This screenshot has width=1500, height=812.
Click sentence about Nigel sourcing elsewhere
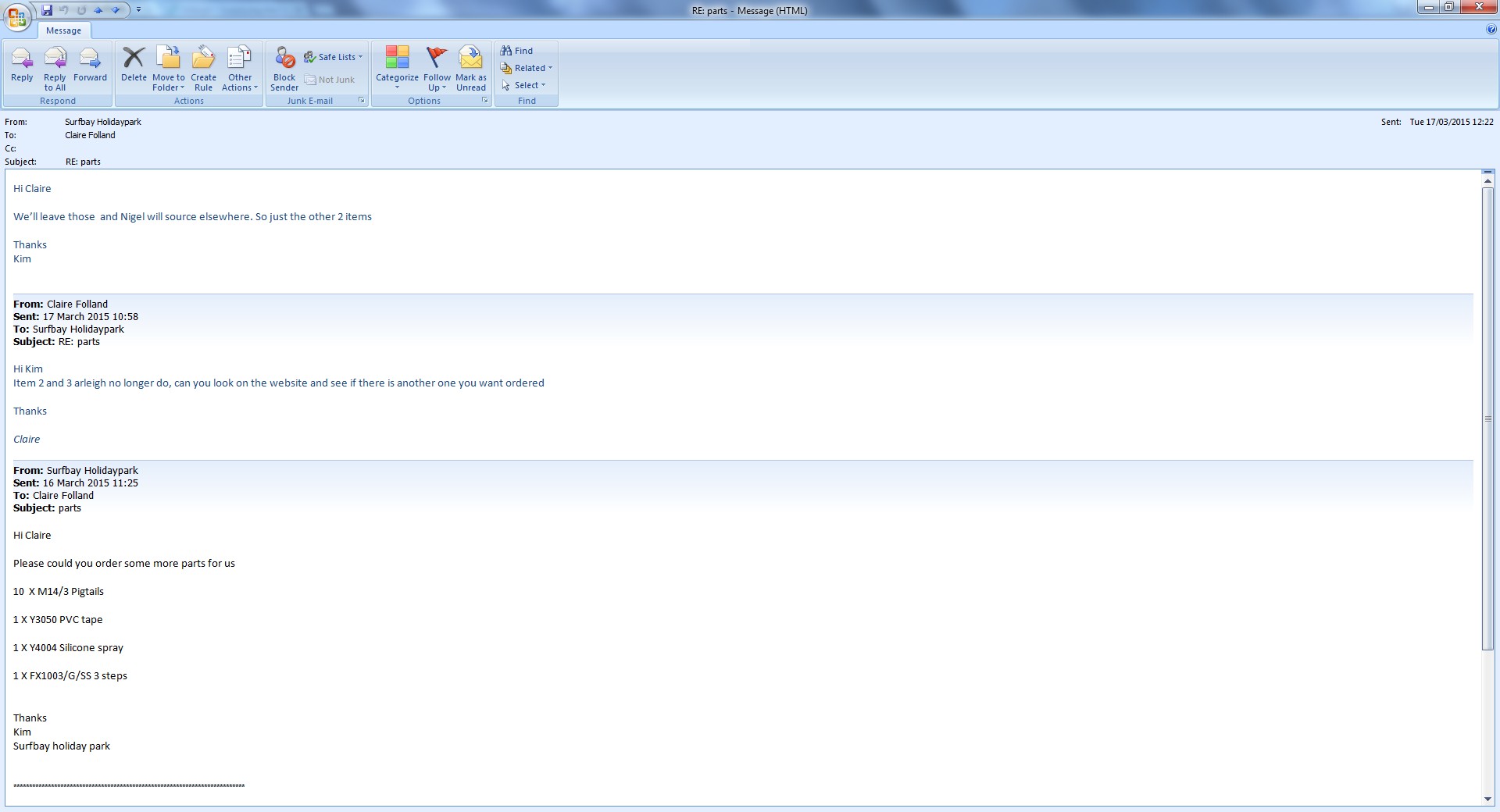point(192,216)
